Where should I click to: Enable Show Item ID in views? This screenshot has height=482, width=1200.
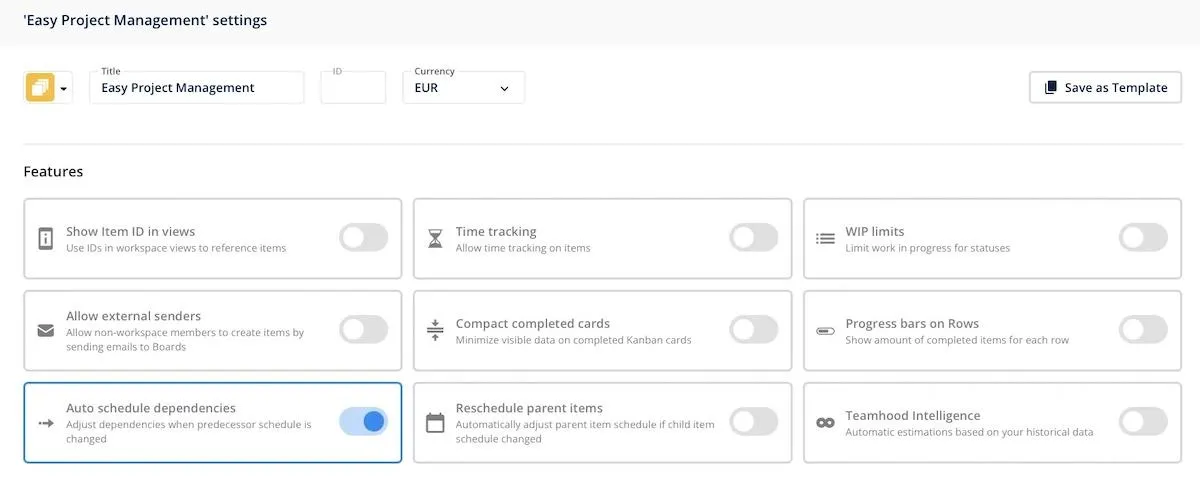(363, 237)
